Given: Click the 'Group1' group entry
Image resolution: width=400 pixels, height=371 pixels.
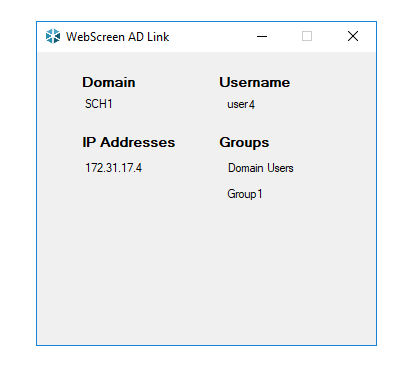Looking at the screenshot, I should click(x=245, y=194).
